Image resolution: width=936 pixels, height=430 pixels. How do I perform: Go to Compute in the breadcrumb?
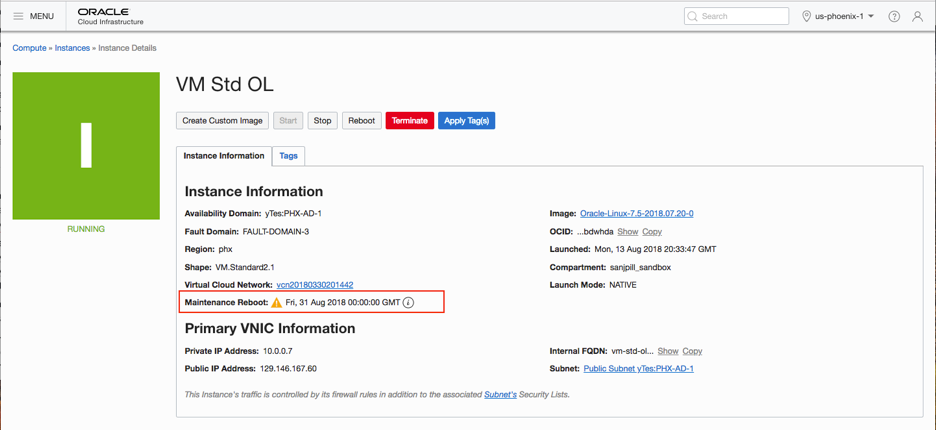pyautogui.click(x=29, y=48)
